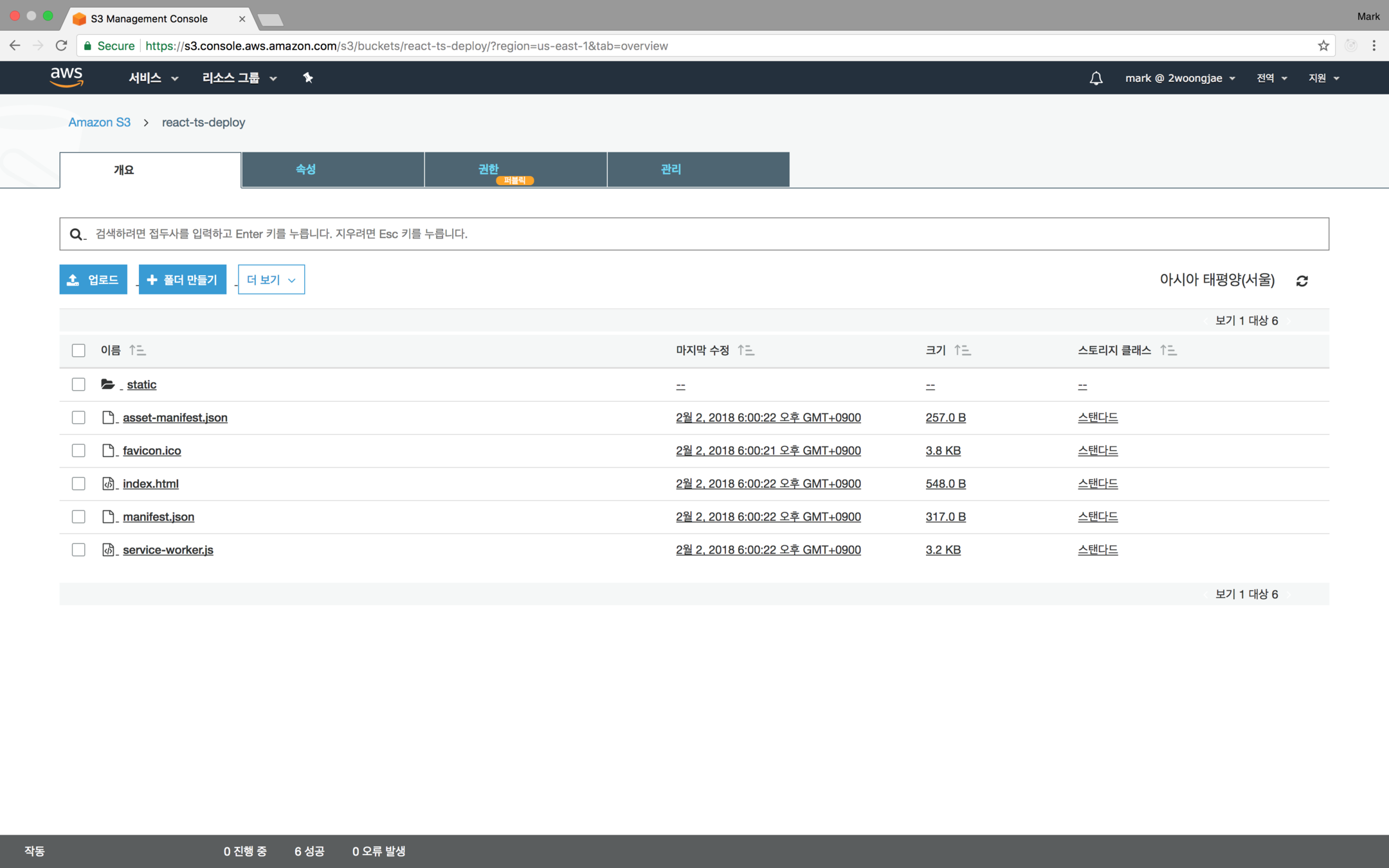Sort by size column sort icon

click(x=962, y=350)
